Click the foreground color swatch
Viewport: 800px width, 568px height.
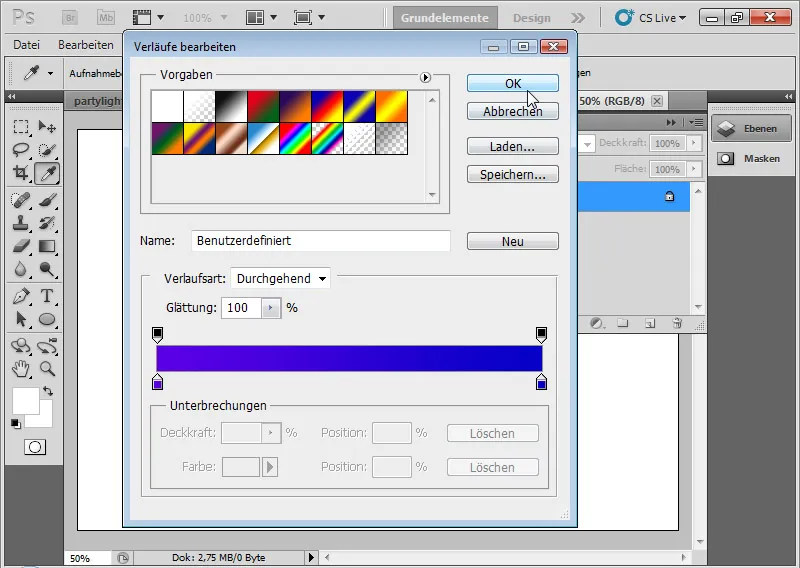click(26, 401)
